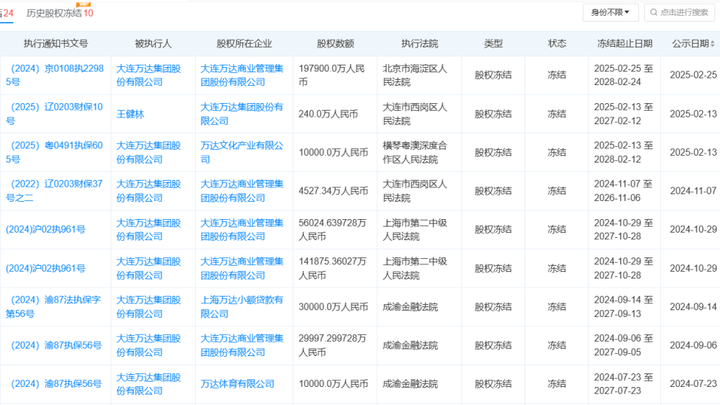Click the magnifier icon in search box

pos(653,12)
